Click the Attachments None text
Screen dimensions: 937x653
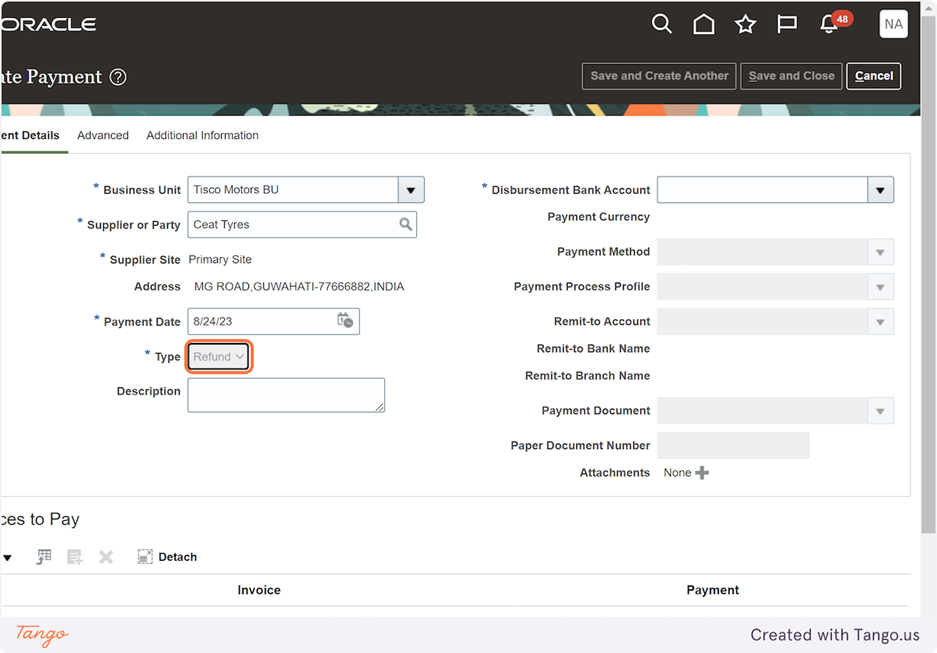(677, 473)
